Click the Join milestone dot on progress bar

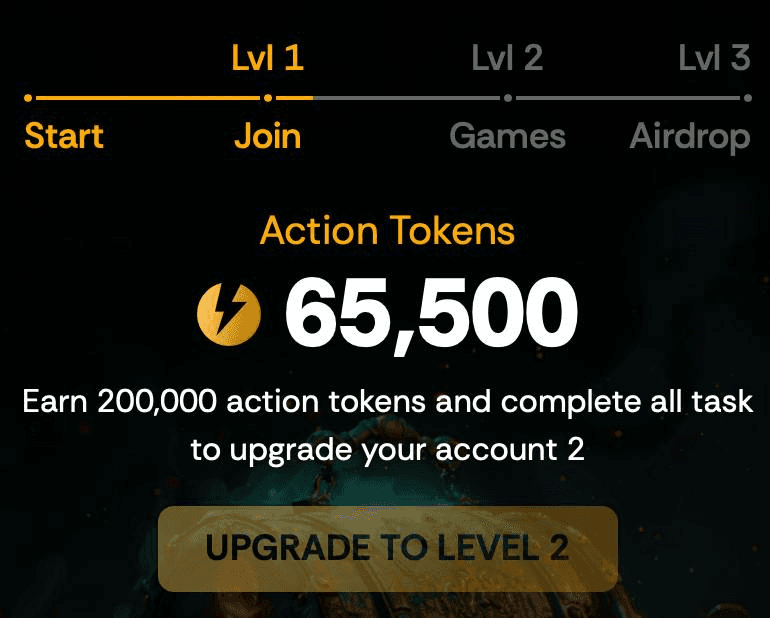point(268,98)
